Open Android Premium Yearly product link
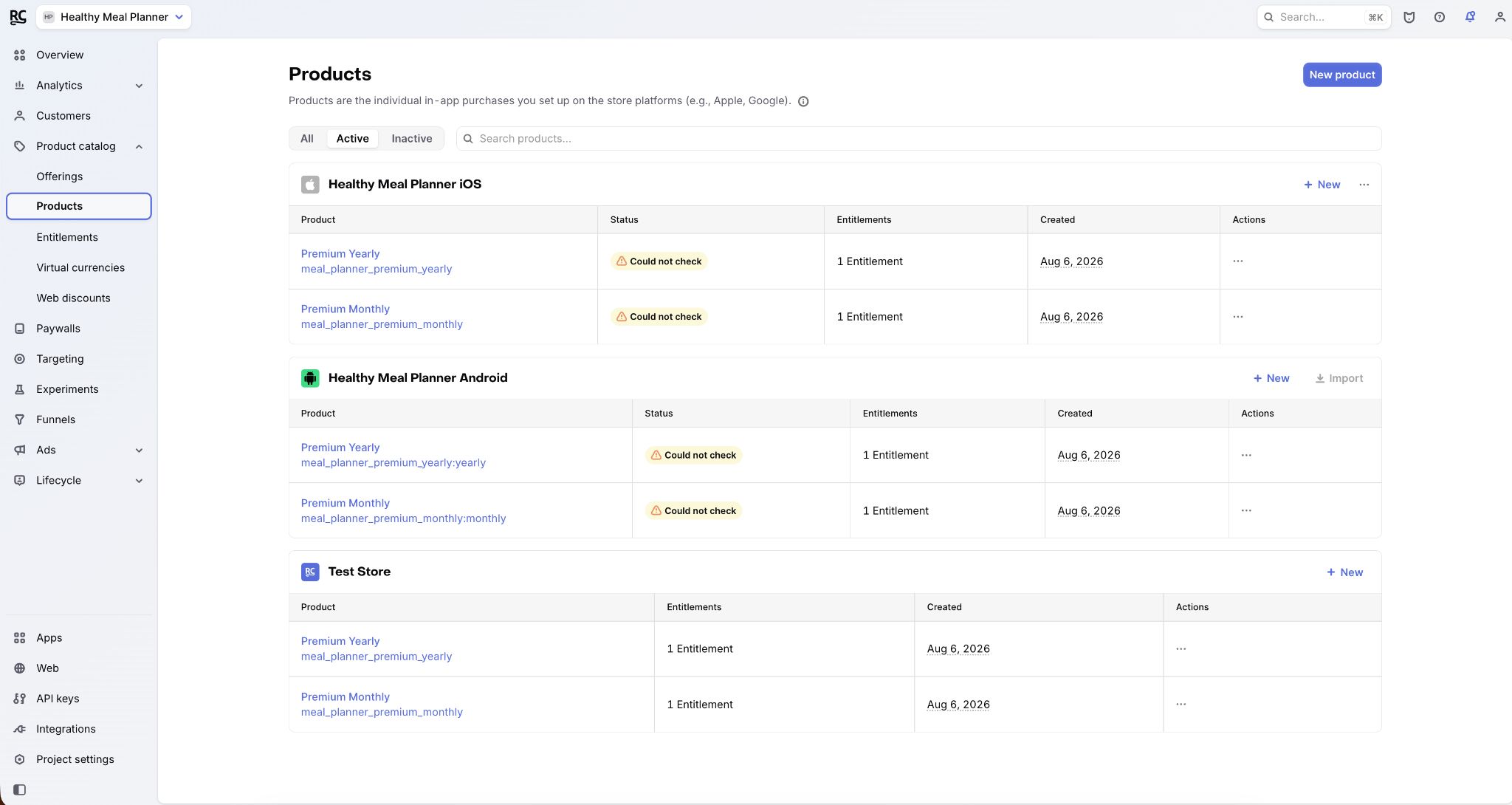 340,448
